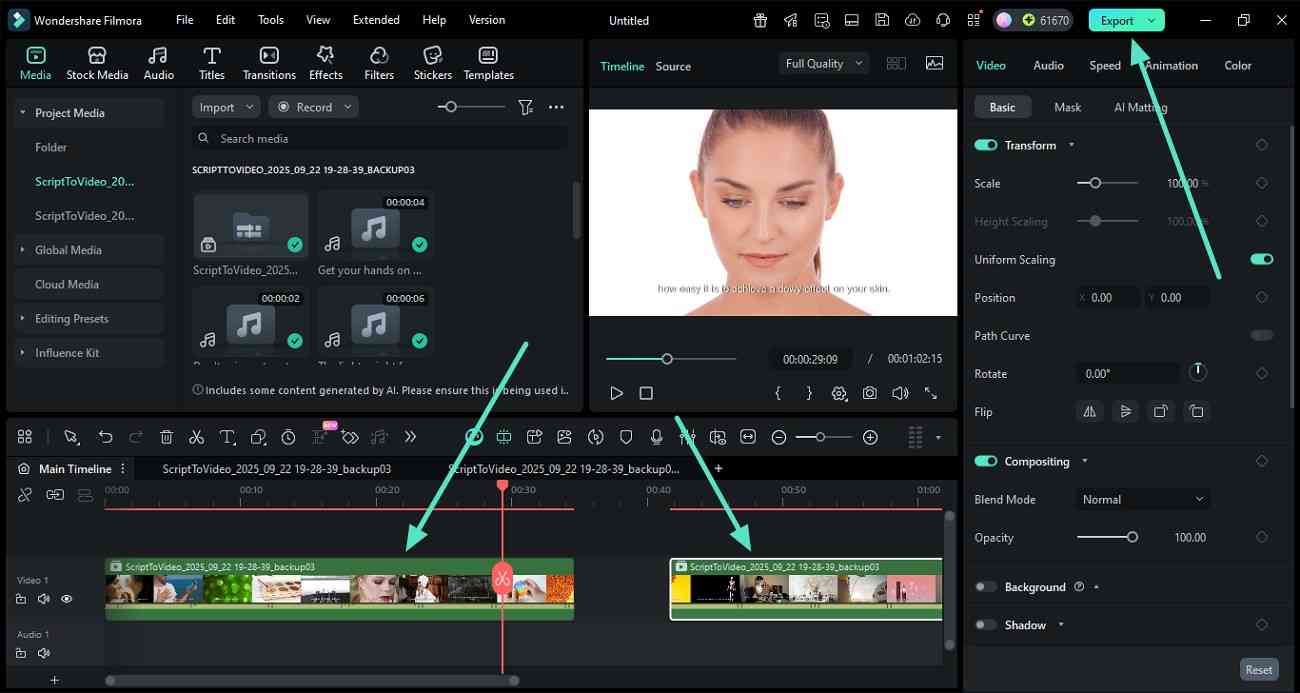This screenshot has width=1300, height=693.
Task: Open the Tools menu
Action: point(268,19)
